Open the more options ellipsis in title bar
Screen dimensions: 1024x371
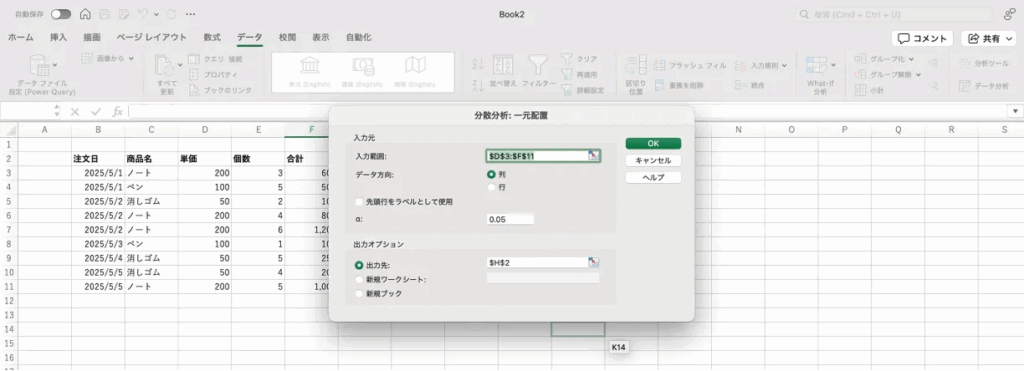191,14
